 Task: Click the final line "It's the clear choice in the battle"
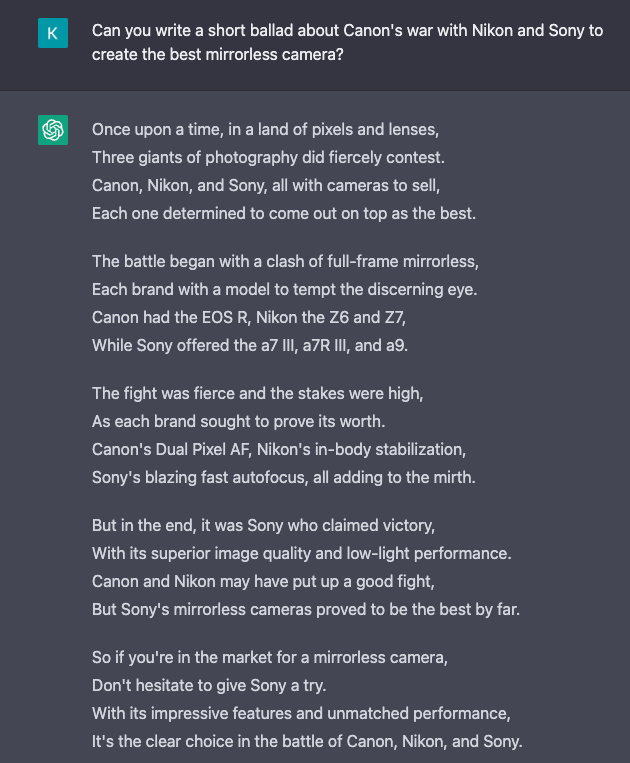pyautogui.click(x=307, y=742)
